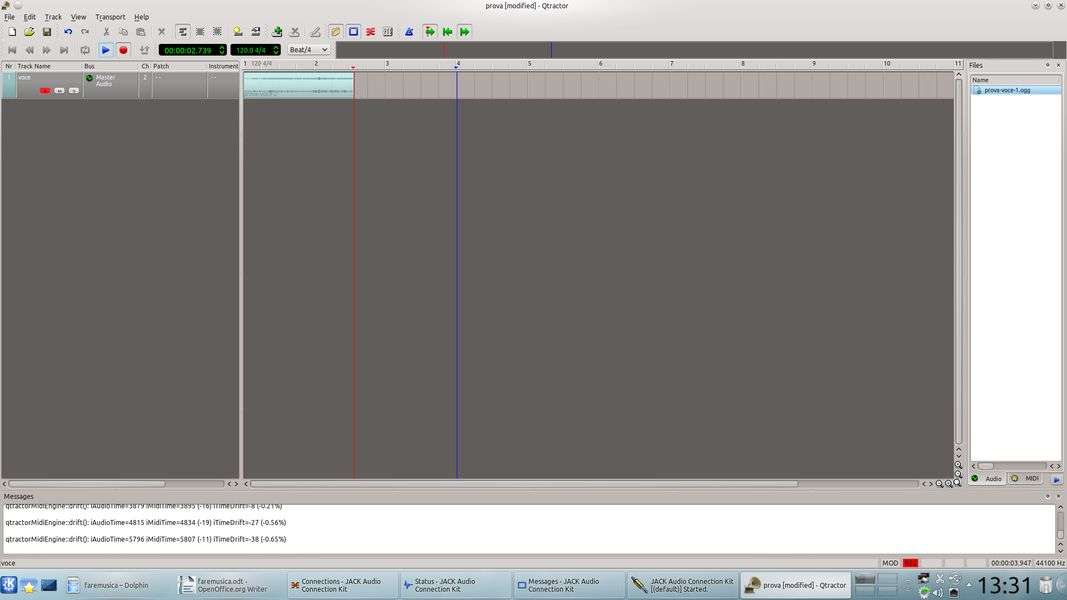Switch to the Audio files tab
This screenshot has width=1067, height=600.
(988, 479)
